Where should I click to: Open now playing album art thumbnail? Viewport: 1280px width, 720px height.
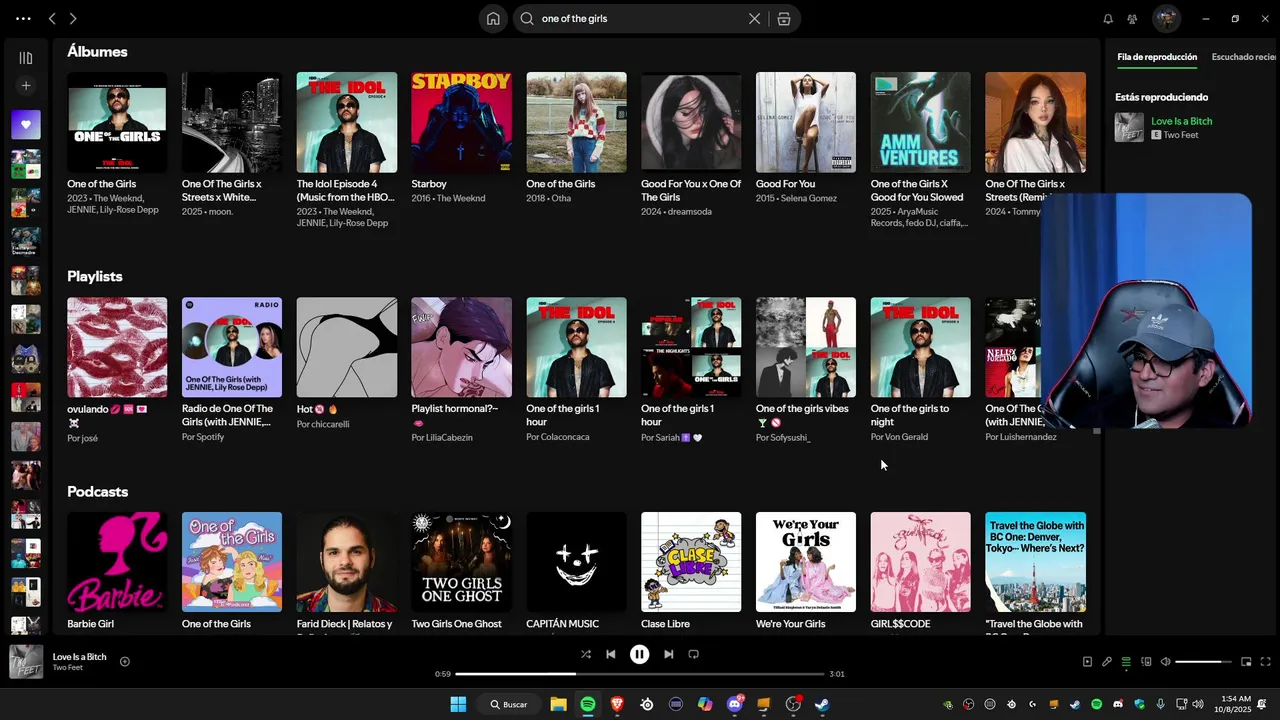[26, 661]
